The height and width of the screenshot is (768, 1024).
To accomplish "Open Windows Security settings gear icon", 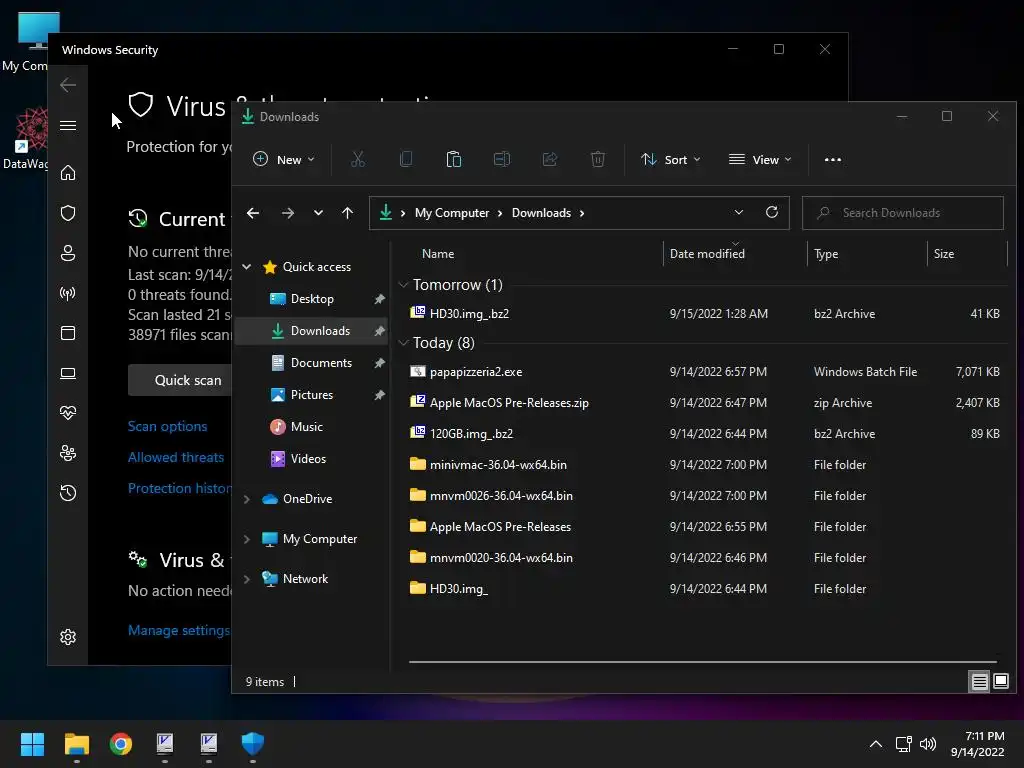I will point(68,637).
